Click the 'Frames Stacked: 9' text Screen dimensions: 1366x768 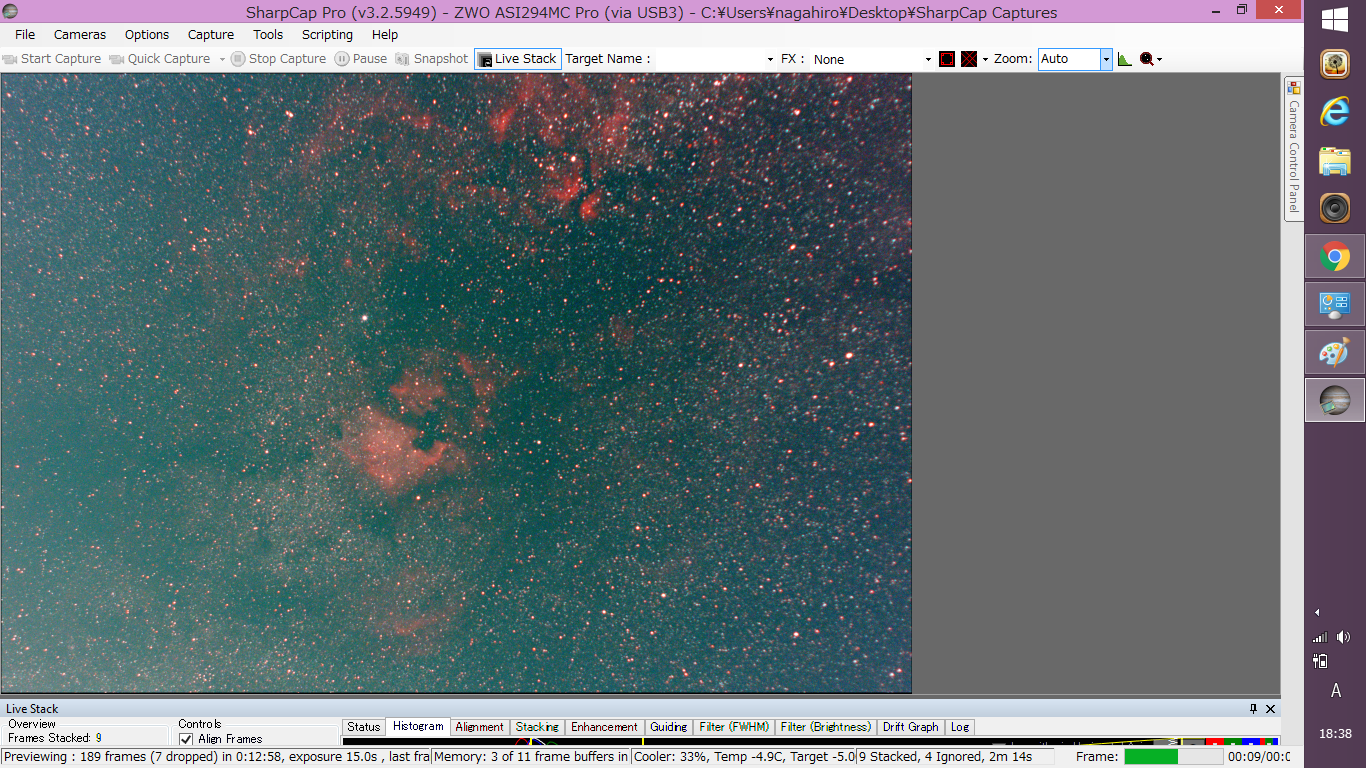click(x=55, y=738)
